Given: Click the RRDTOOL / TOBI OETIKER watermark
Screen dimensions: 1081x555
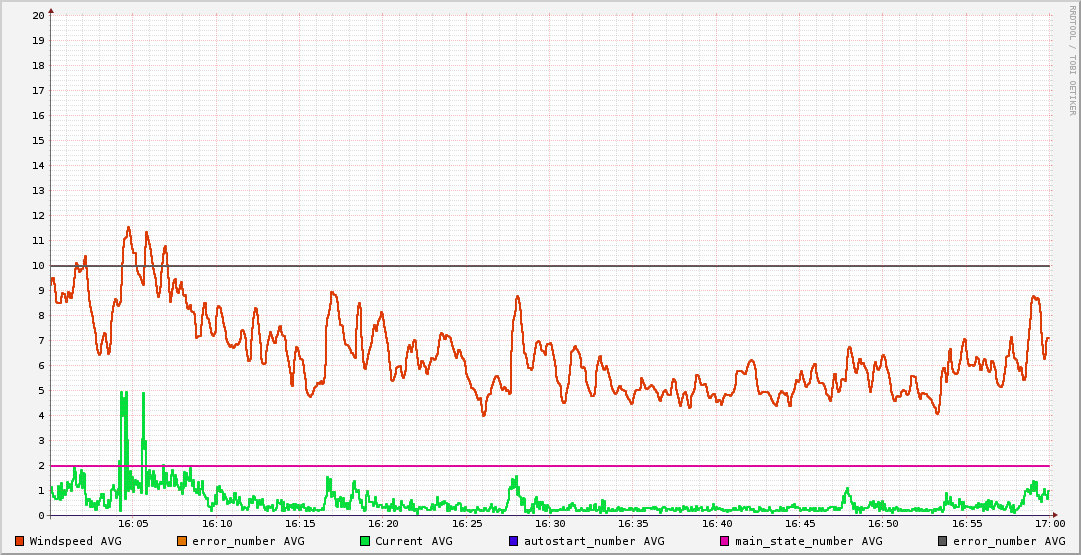Looking at the screenshot, I should (x=1072, y=60).
